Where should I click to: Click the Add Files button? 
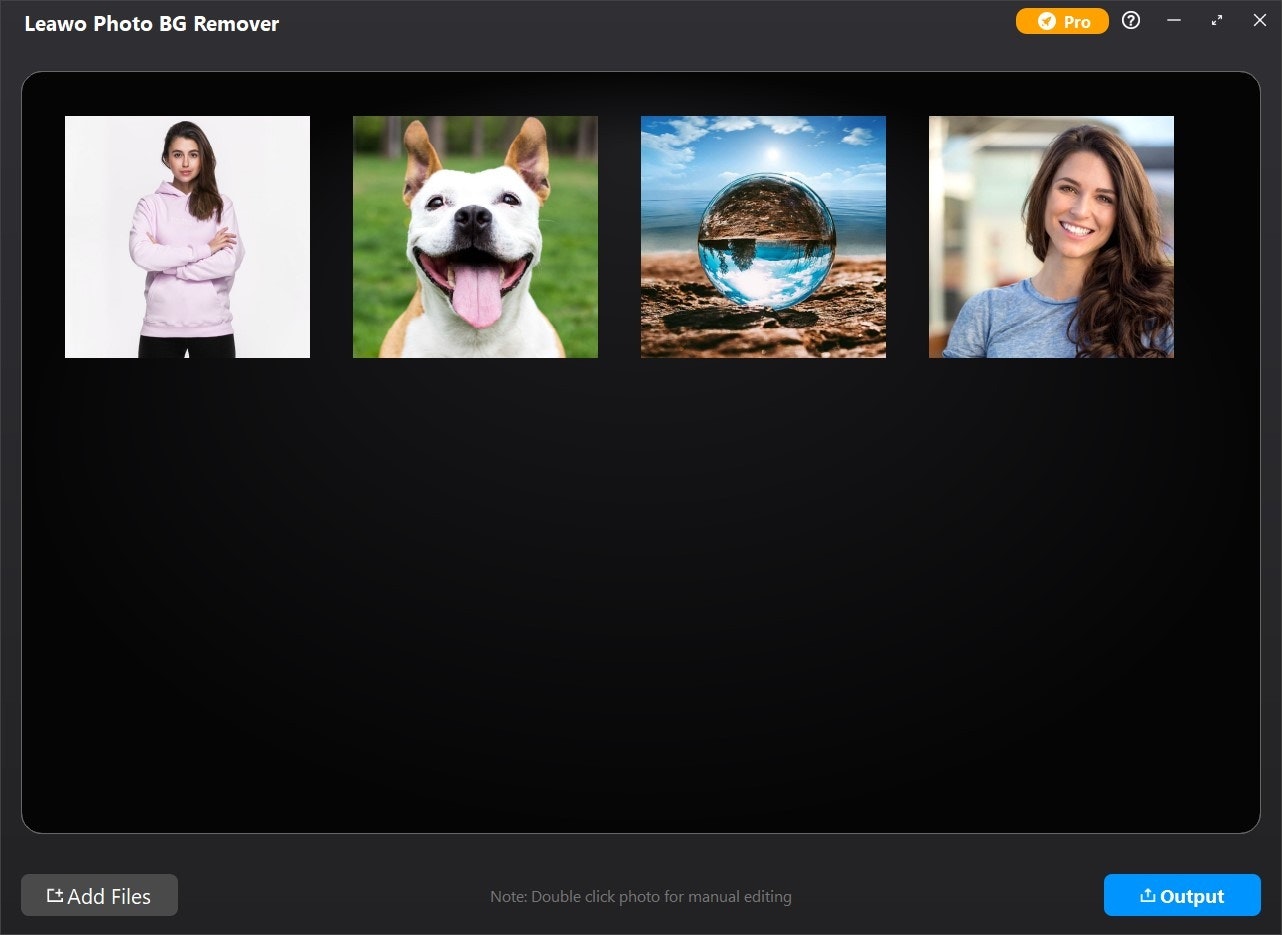click(99, 895)
